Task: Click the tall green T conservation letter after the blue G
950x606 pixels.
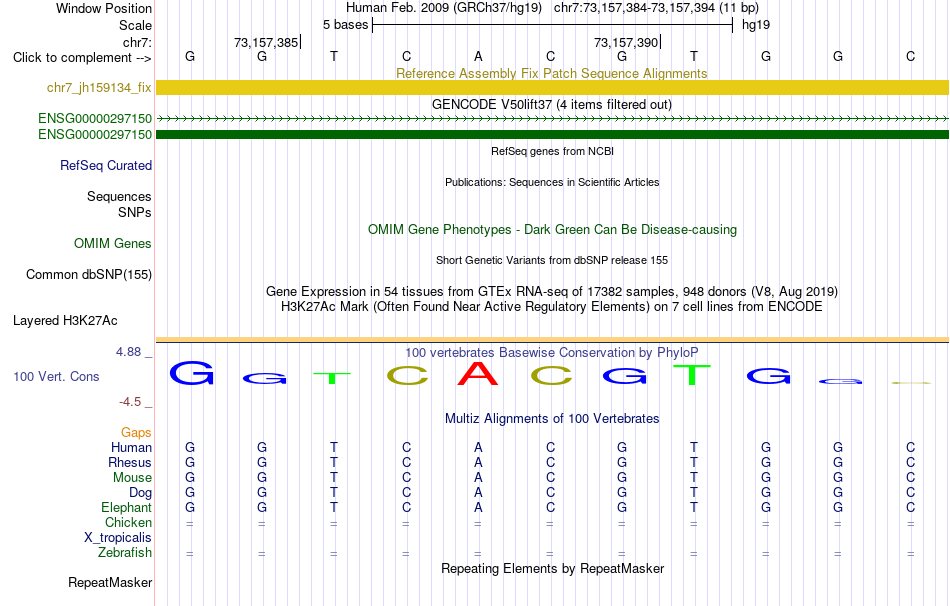Action: coord(691,375)
